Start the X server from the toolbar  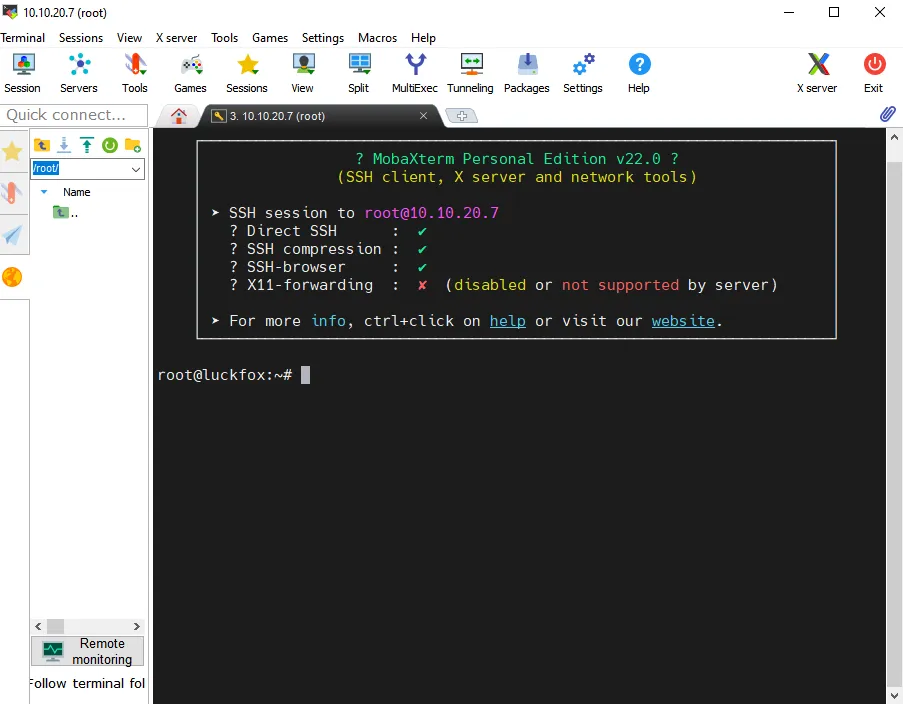pyautogui.click(x=817, y=73)
